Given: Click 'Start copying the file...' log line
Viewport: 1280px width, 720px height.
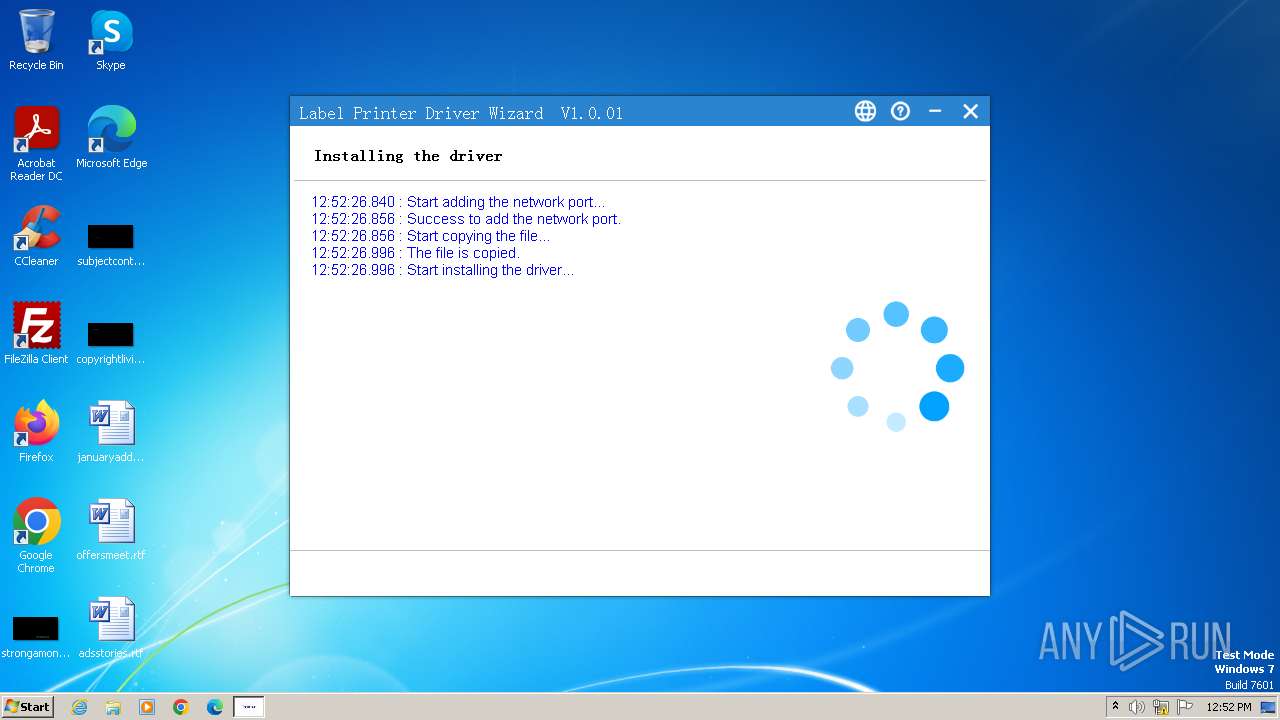Looking at the screenshot, I should pyautogui.click(x=430, y=236).
